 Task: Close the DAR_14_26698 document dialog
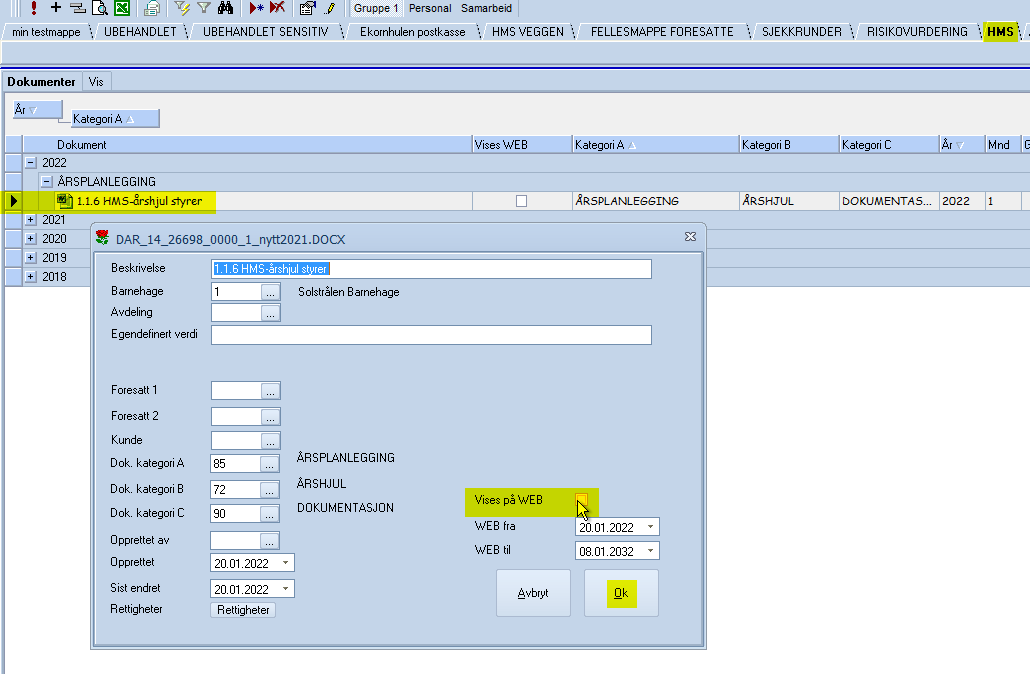(690, 236)
